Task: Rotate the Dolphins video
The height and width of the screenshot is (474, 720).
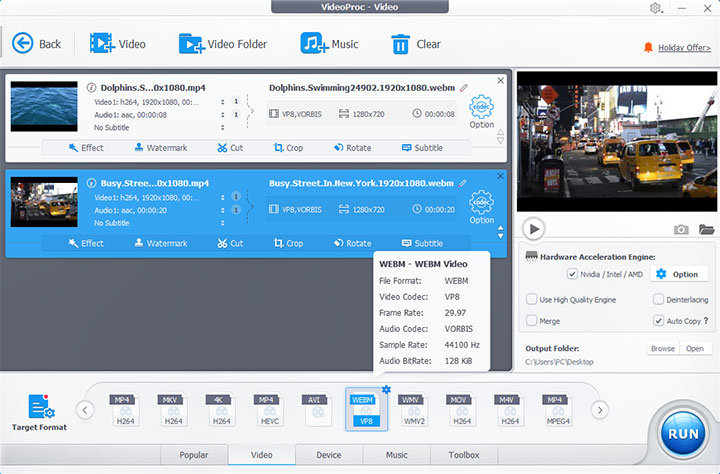Action: coord(353,147)
